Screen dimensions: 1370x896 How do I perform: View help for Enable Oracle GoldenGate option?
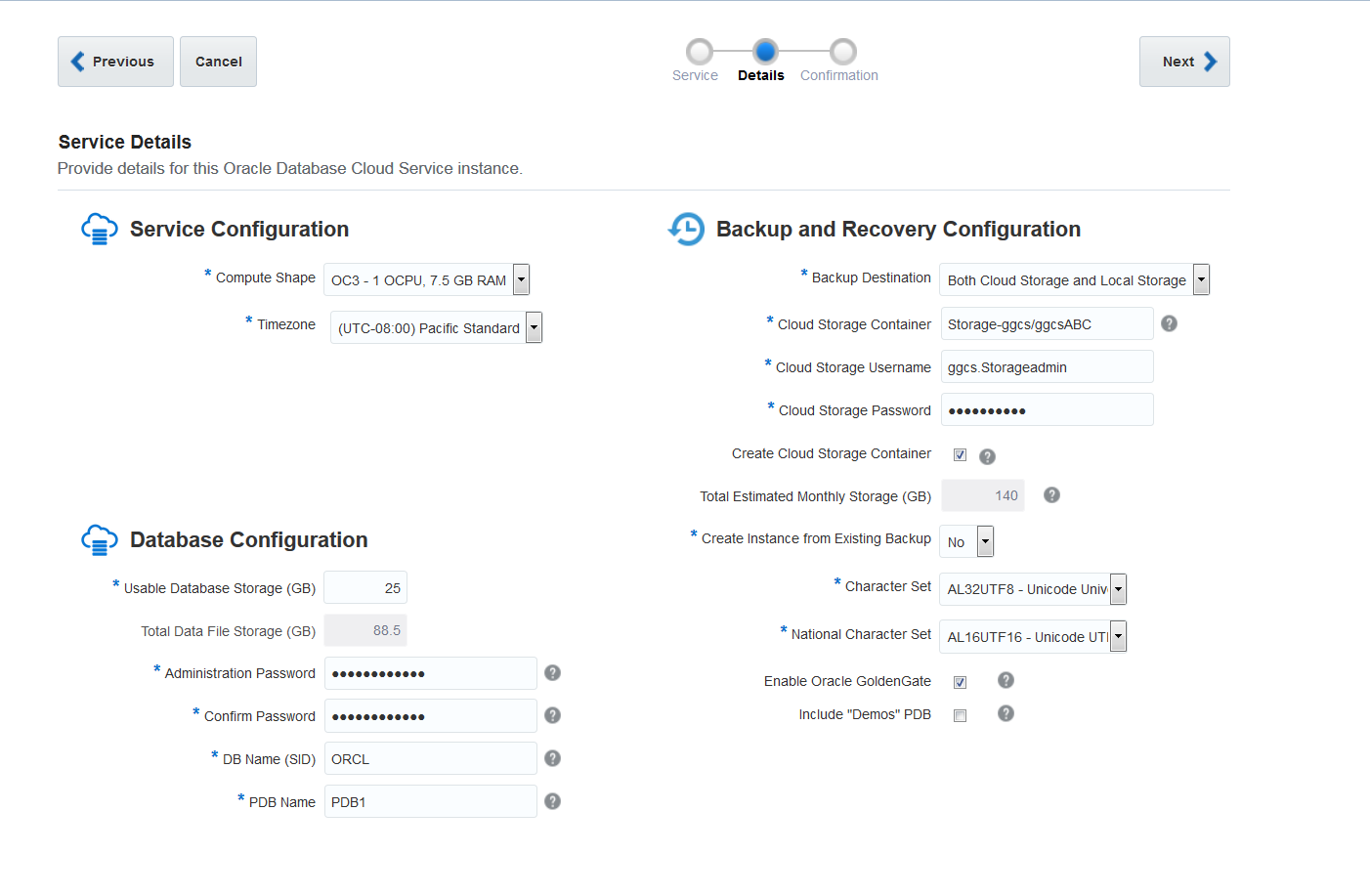1006,680
